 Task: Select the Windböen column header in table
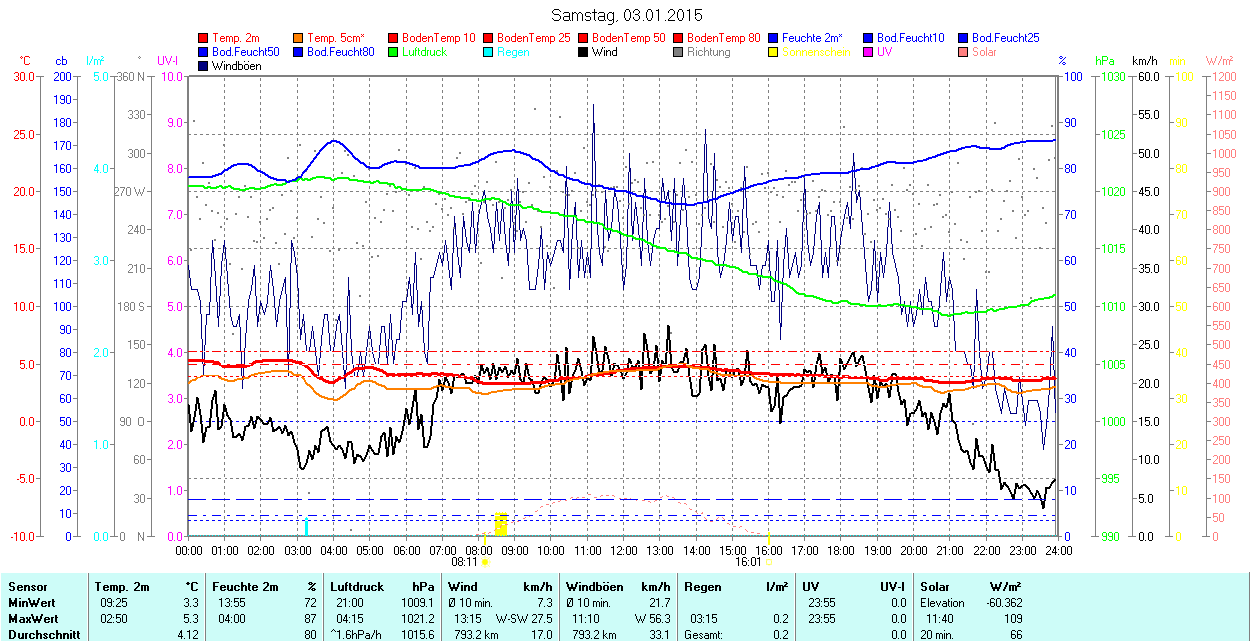[594, 587]
